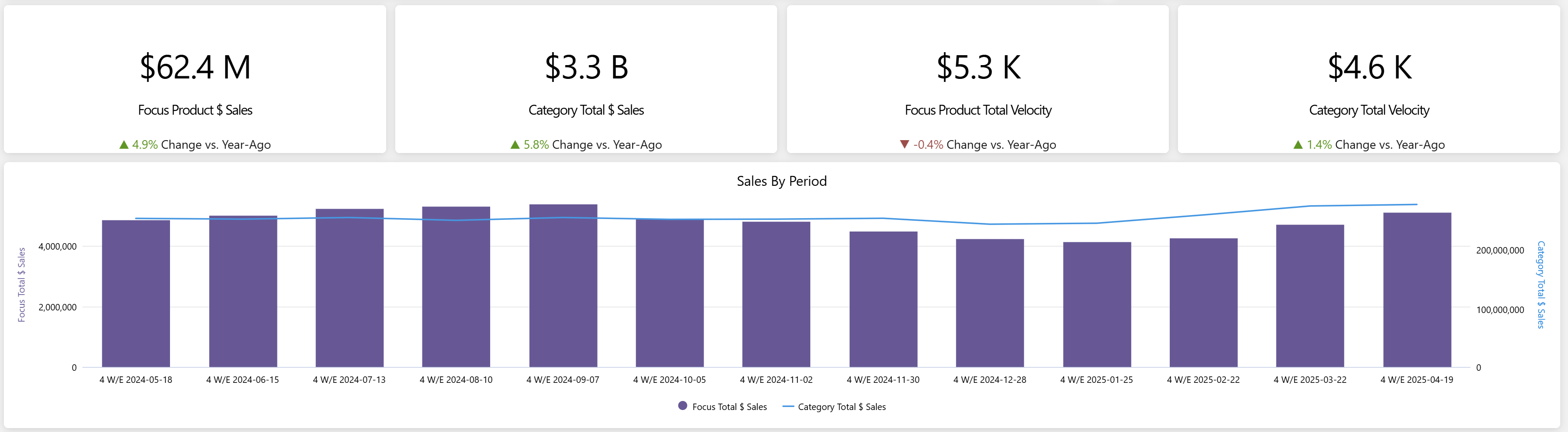Screen dimensions: 1568x432
Task: Toggle Category Total $ Sales legend series
Action: pyautogui.click(x=834, y=407)
